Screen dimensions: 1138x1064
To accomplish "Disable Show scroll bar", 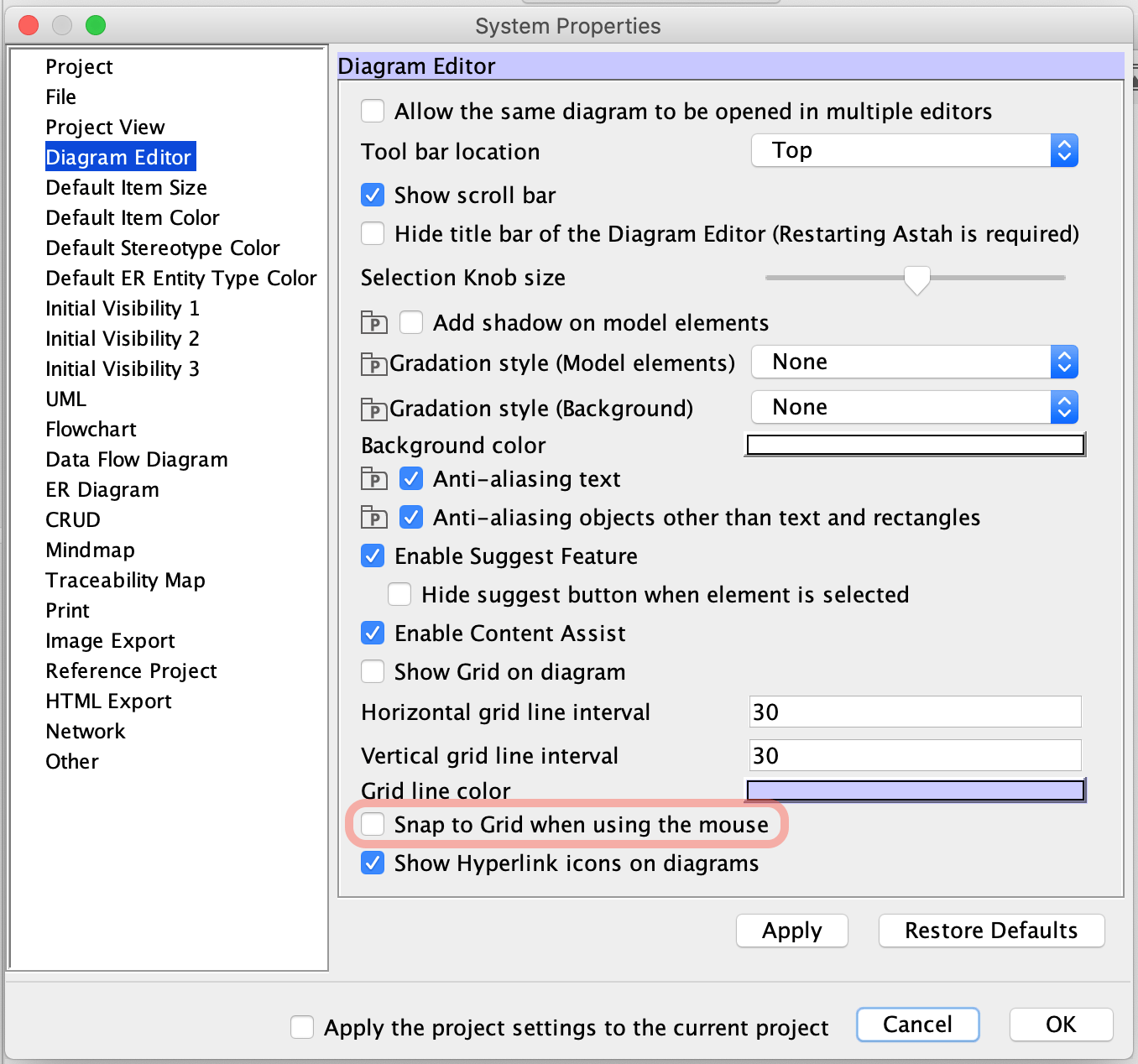I will point(372,195).
